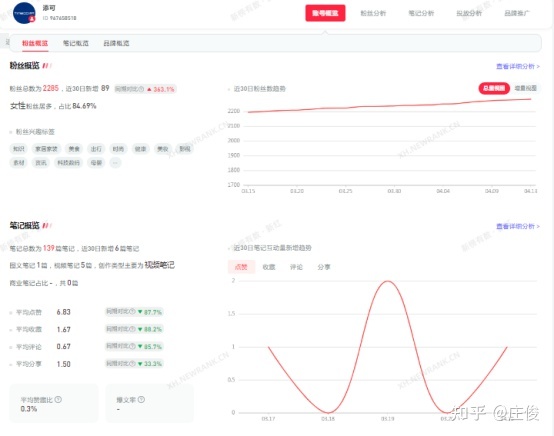This screenshot has width=554, height=436.
Task: Click the 平均收藏 value 1.67
Action: click(64, 329)
